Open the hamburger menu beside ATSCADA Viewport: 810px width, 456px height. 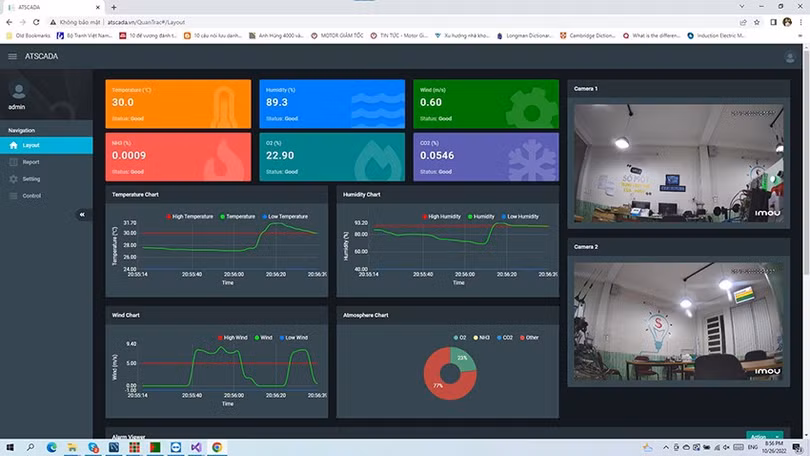(12, 56)
